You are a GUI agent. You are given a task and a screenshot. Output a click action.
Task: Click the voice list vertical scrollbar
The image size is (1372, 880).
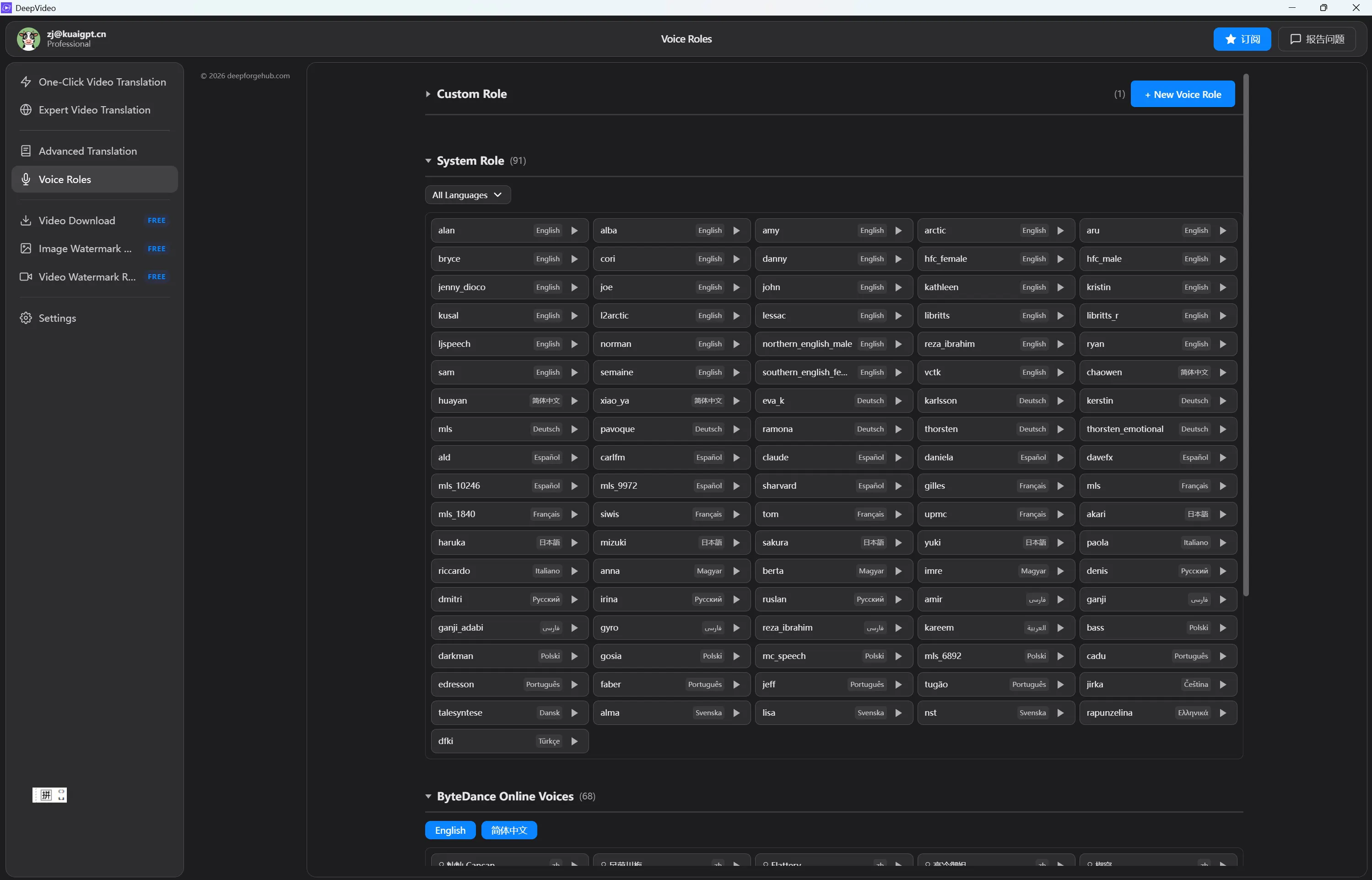(1246, 334)
